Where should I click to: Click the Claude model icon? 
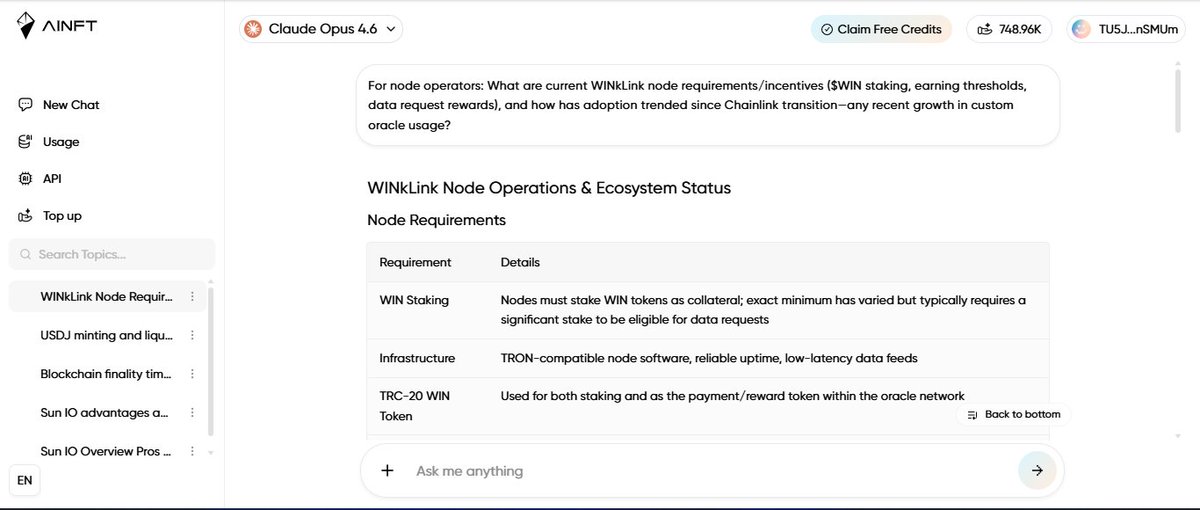[255, 29]
